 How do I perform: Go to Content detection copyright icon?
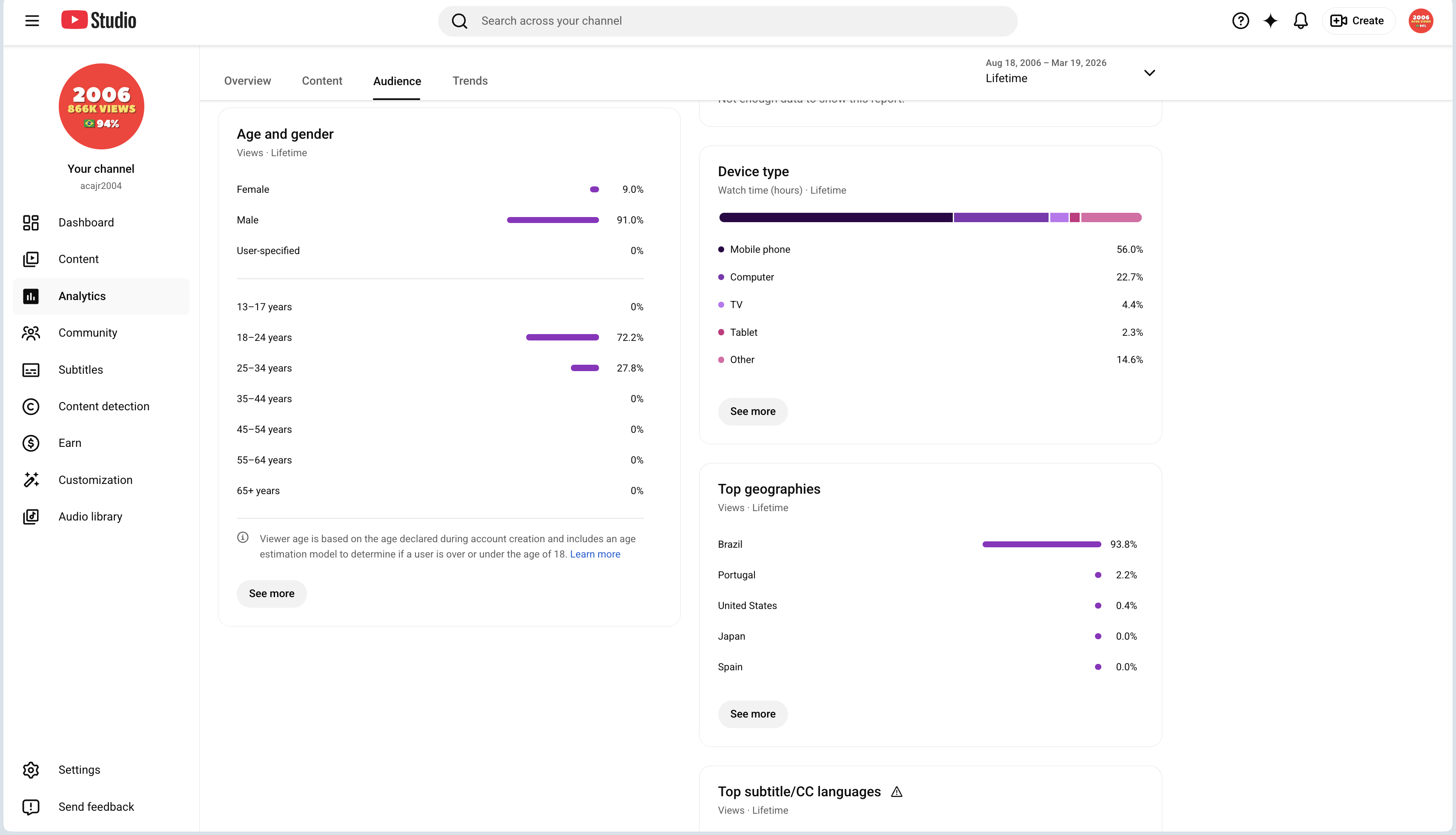31,406
